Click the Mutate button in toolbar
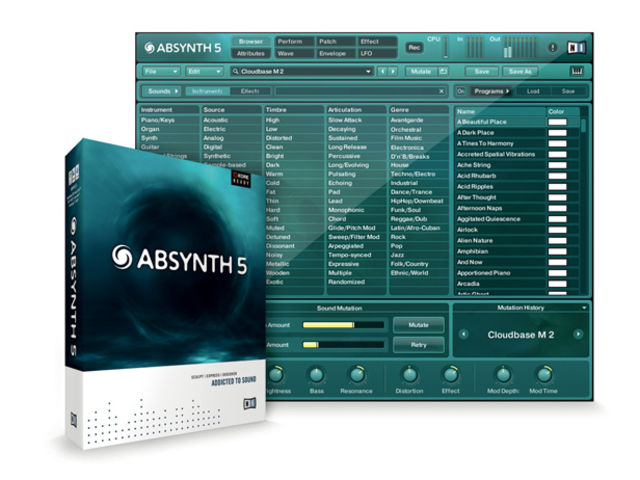The width and height of the screenshot is (640, 480). [x=421, y=71]
